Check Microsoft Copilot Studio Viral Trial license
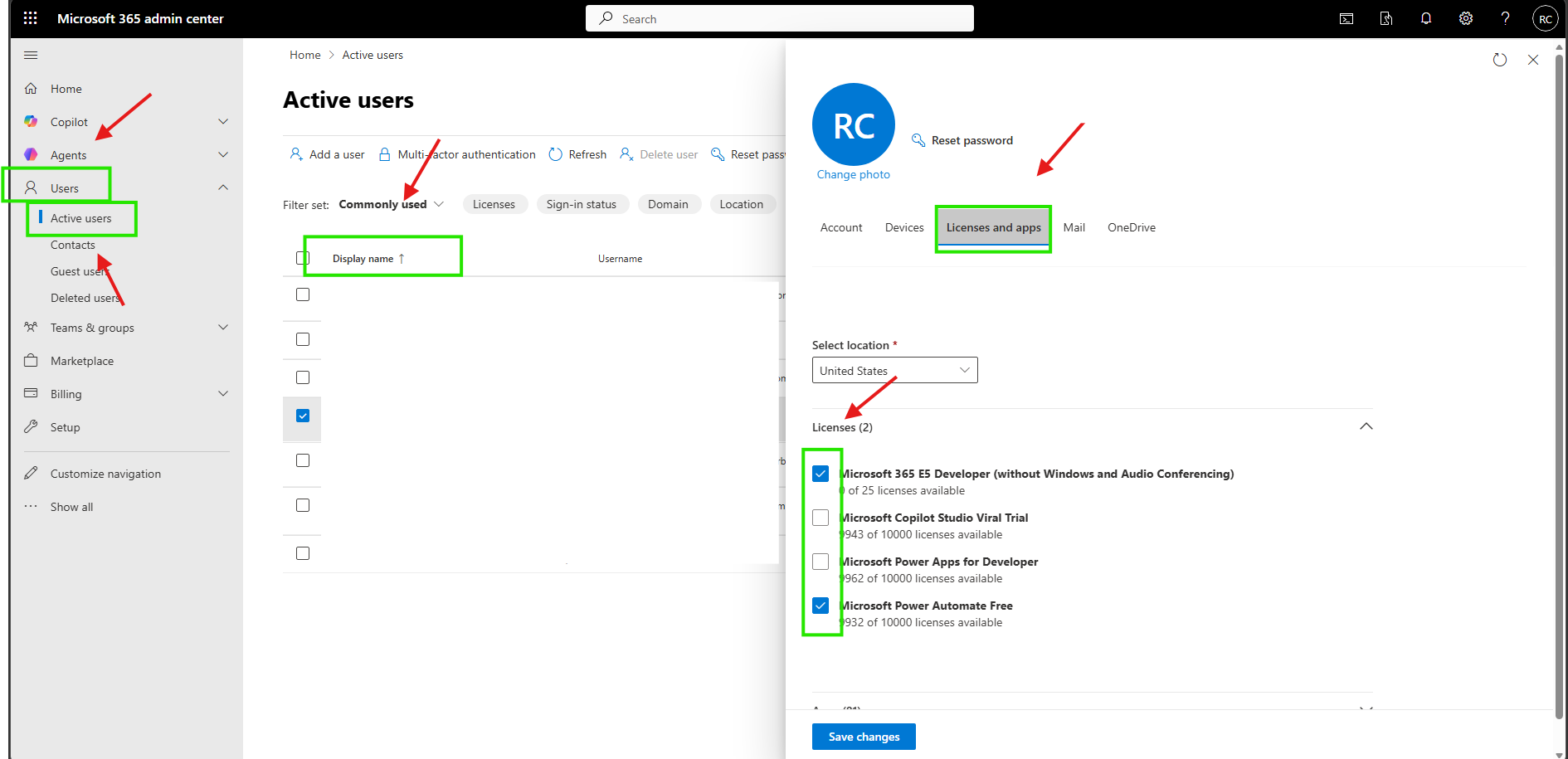The height and width of the screenshot is (759, 1568). pos(821,518)
